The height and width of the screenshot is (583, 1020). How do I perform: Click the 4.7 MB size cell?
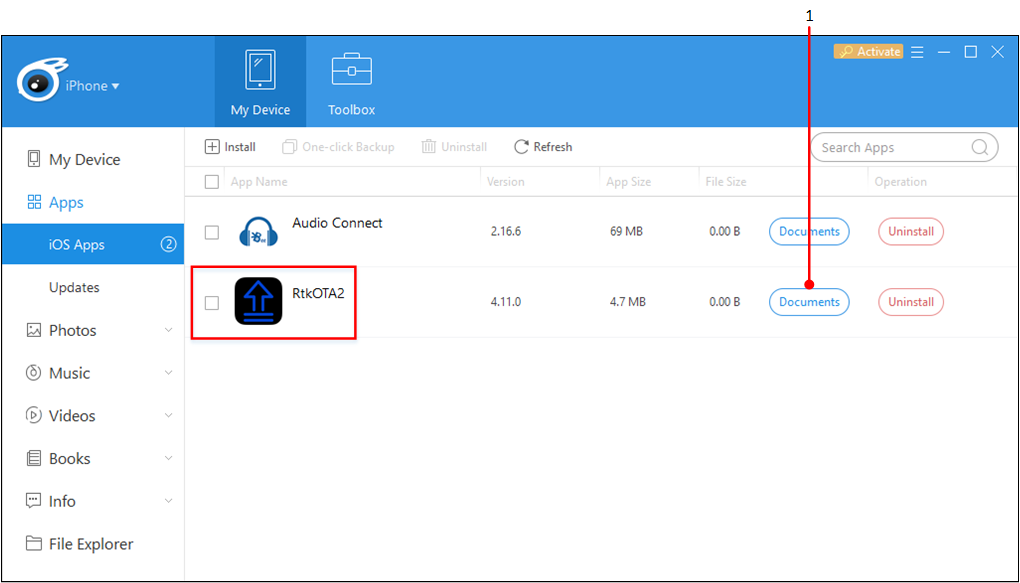(x=628, y=302)
